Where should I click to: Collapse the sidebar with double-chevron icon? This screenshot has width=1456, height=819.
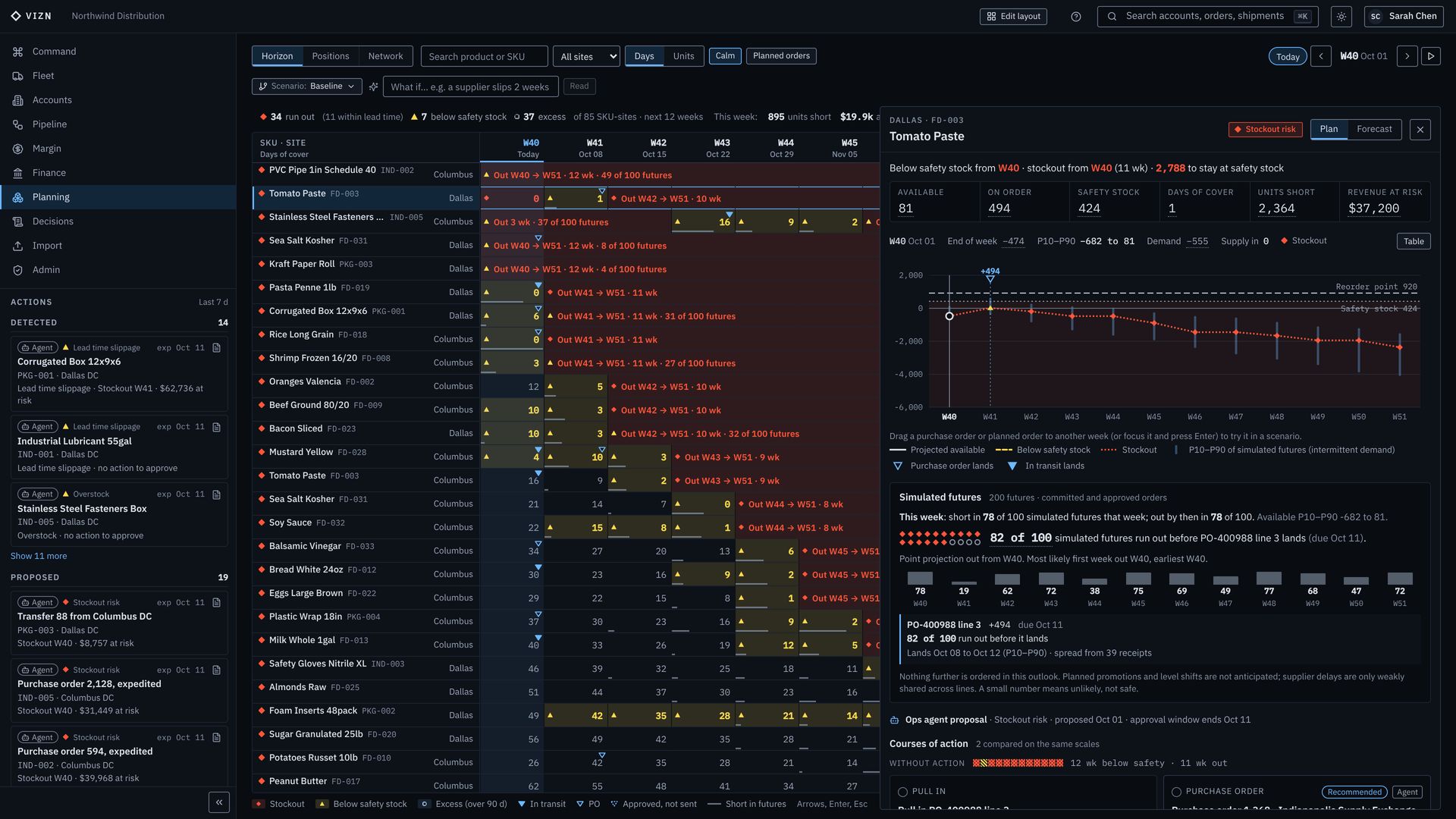tap(219, 802)
